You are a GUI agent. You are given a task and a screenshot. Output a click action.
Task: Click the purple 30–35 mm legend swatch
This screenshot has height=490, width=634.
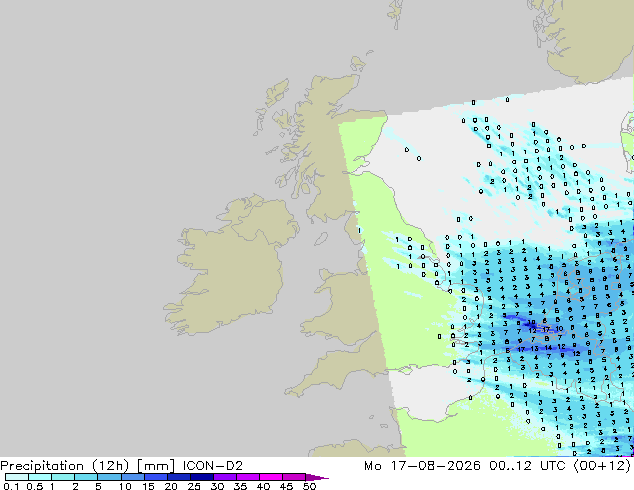(x=225, y=477)
